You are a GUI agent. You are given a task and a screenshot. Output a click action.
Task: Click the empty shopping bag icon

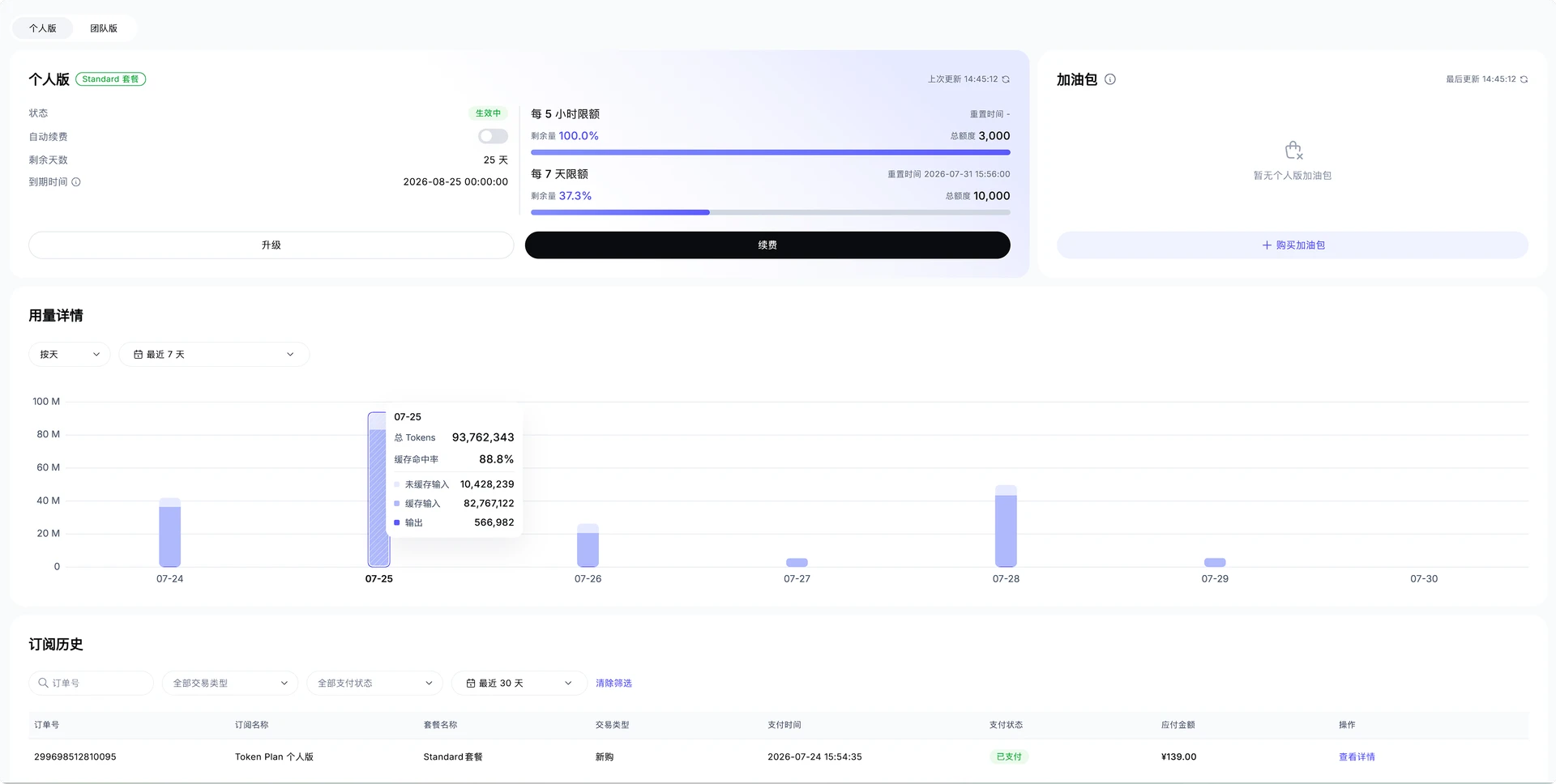1293,151
